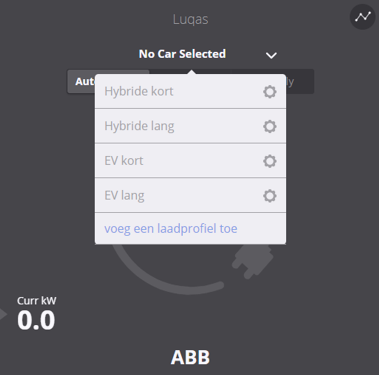Click the ABB charger label
The height and width of the screenshot is (375, 379).
[190, 357]
